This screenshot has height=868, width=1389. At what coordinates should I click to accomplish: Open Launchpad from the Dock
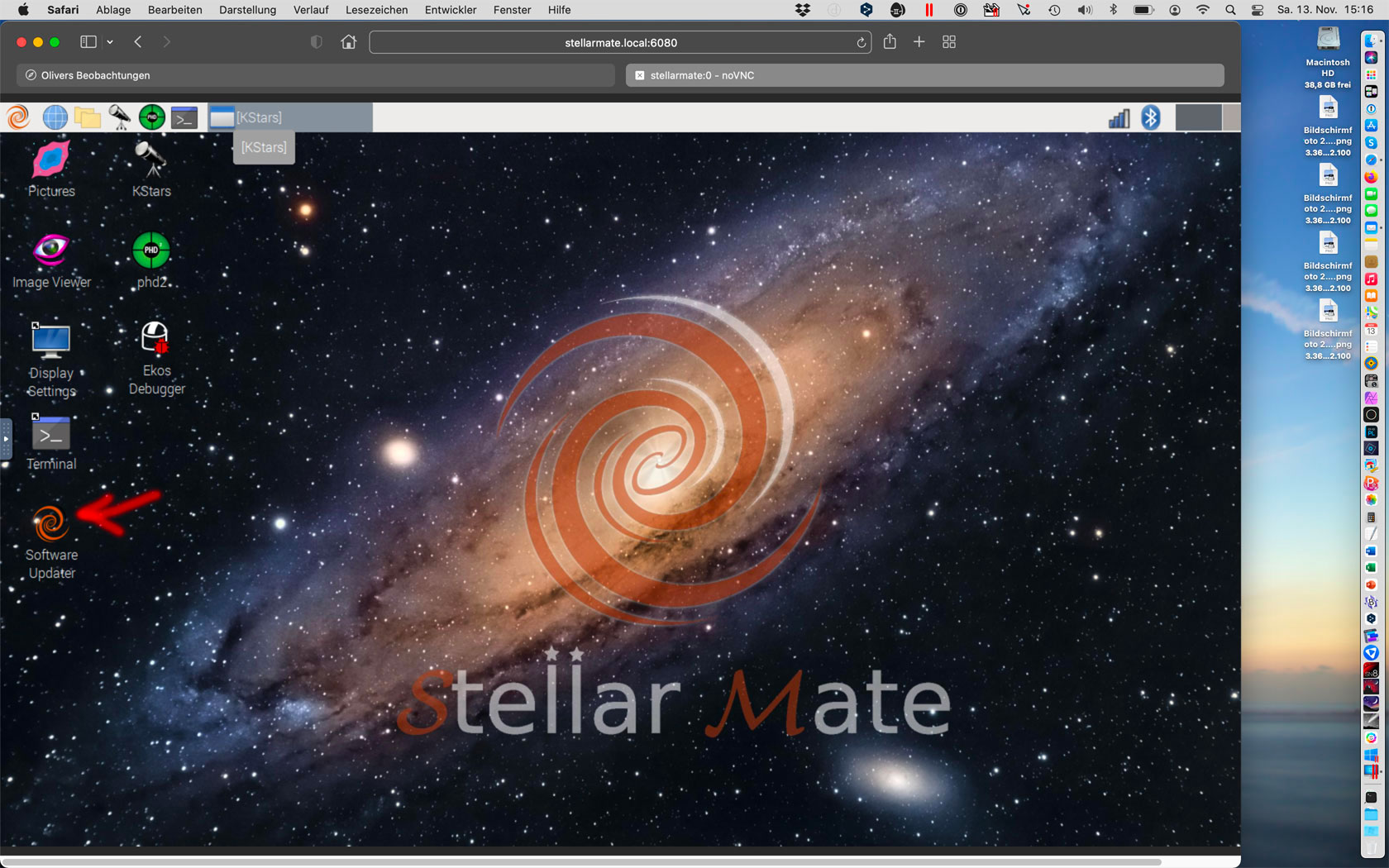point(1371,74)
